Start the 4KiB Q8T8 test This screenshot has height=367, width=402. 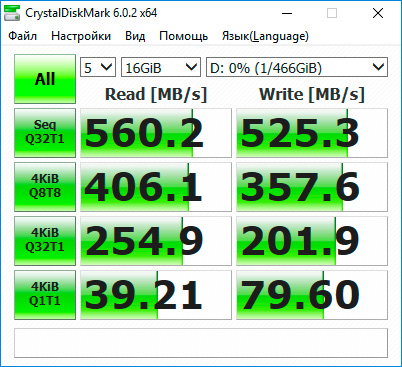tap(45, 187)
